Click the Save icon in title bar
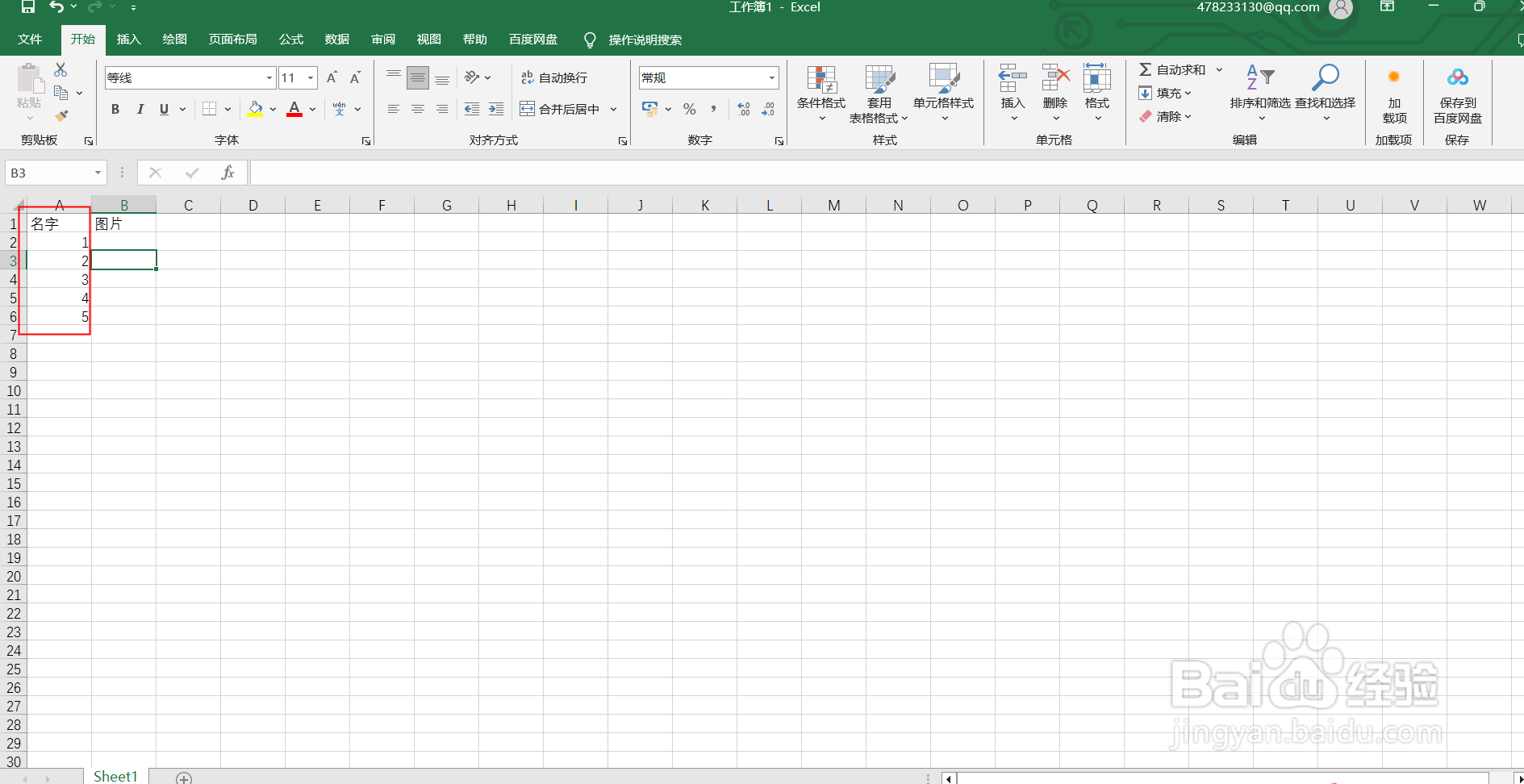The width and height of the screenshot is (1524, 784). tap(28, 6)
